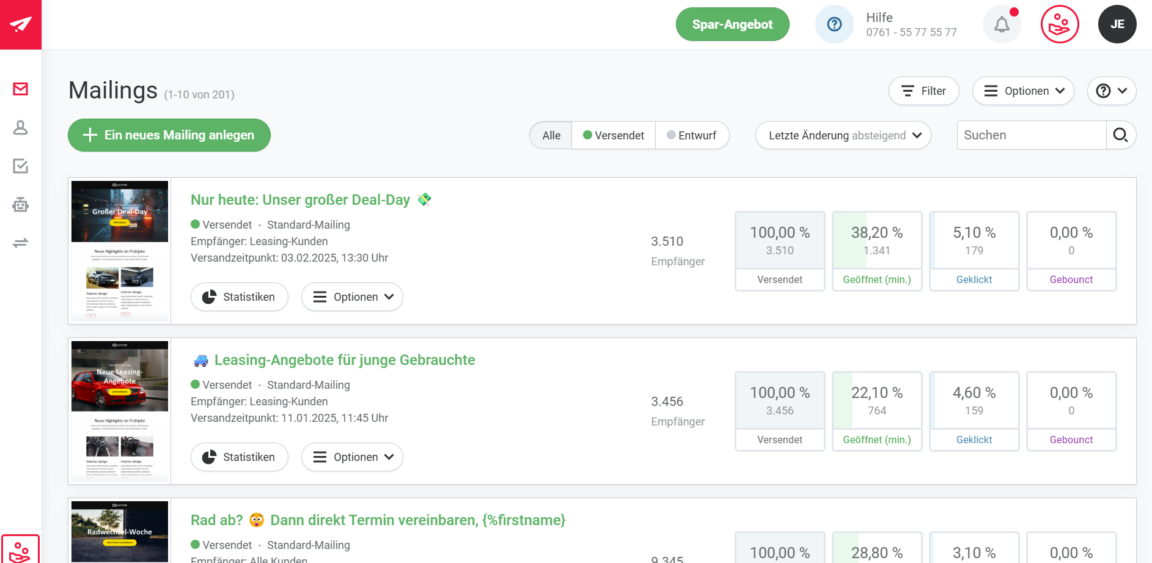
Task: Click the Geöffnet rate bar for Leasing-Angebote
Action: click(x=876, y=401)
